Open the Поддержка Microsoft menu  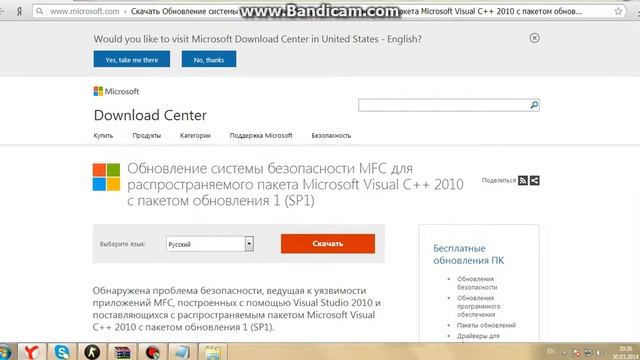[261, 136]
